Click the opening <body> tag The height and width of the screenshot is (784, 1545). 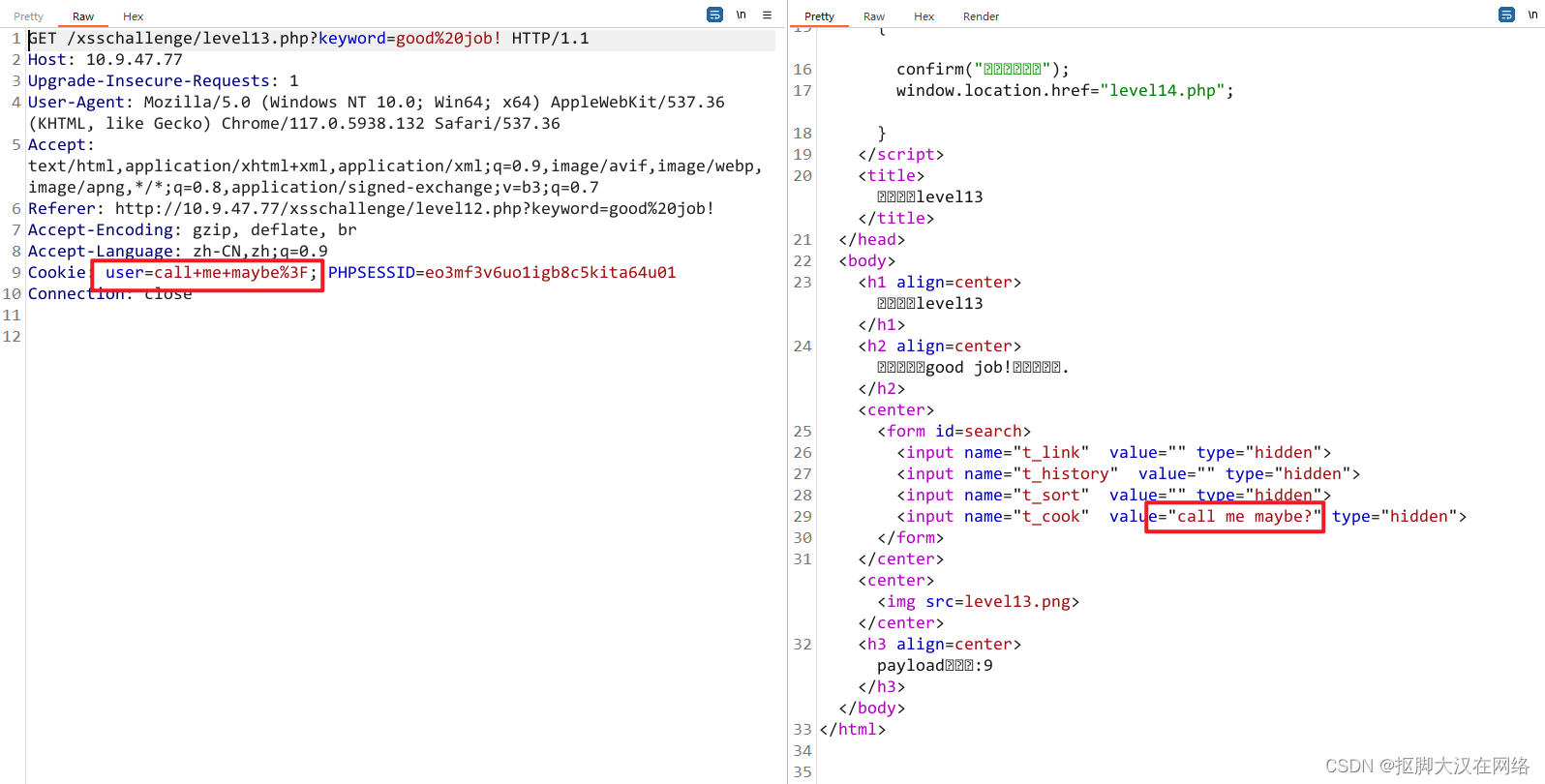point(867,261)
